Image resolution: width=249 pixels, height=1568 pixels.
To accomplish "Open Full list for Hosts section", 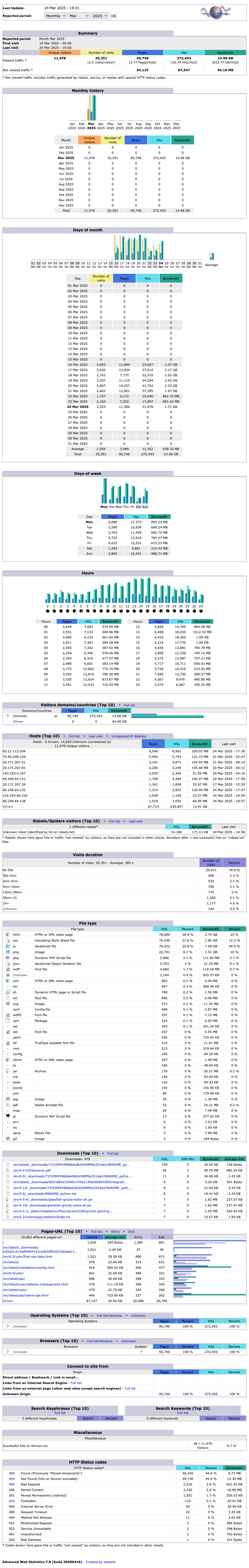I will [74, 736].
